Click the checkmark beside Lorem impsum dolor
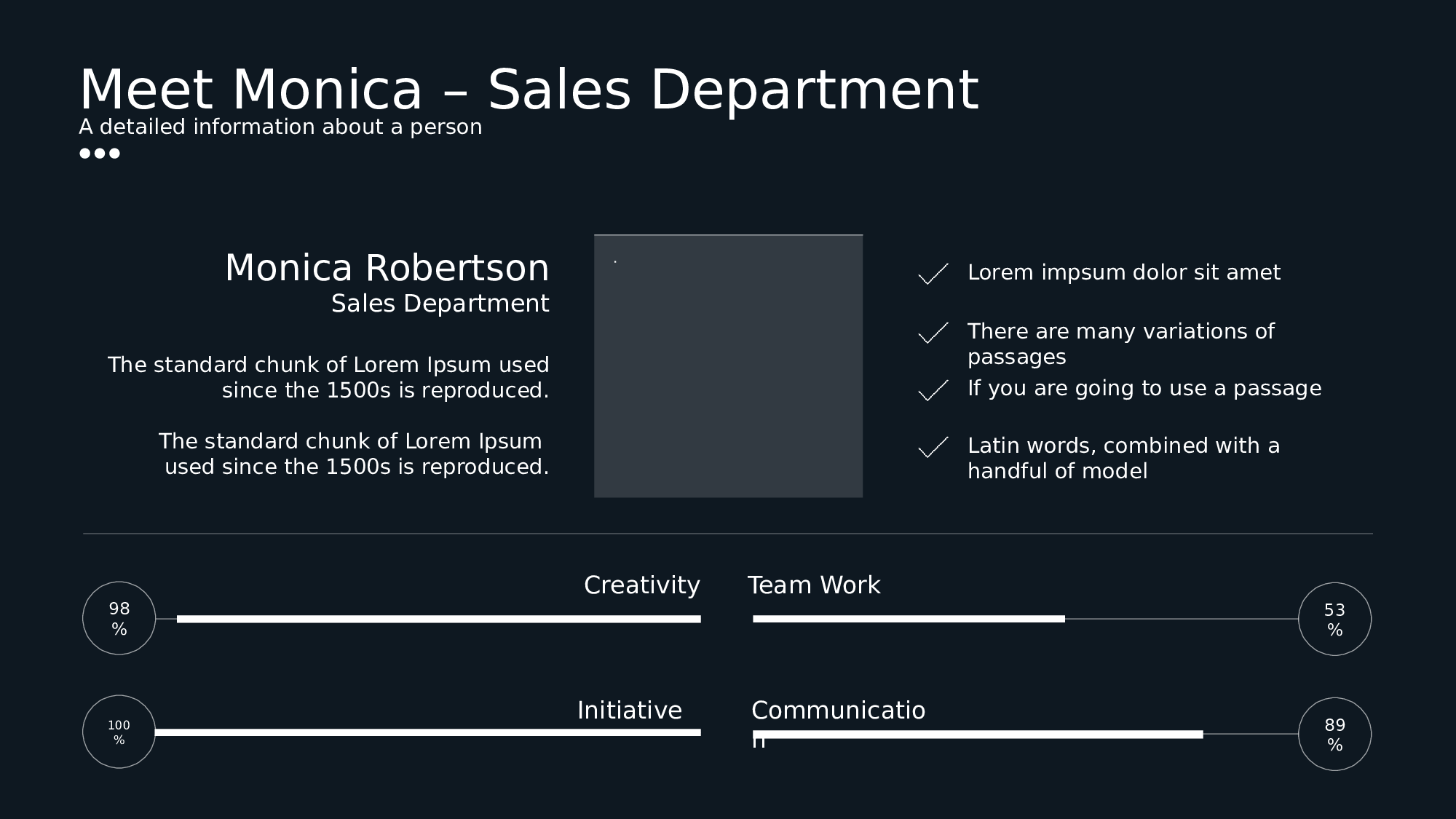The height and width of the screenshot is (819, 1456). click(x=933, y=274)
